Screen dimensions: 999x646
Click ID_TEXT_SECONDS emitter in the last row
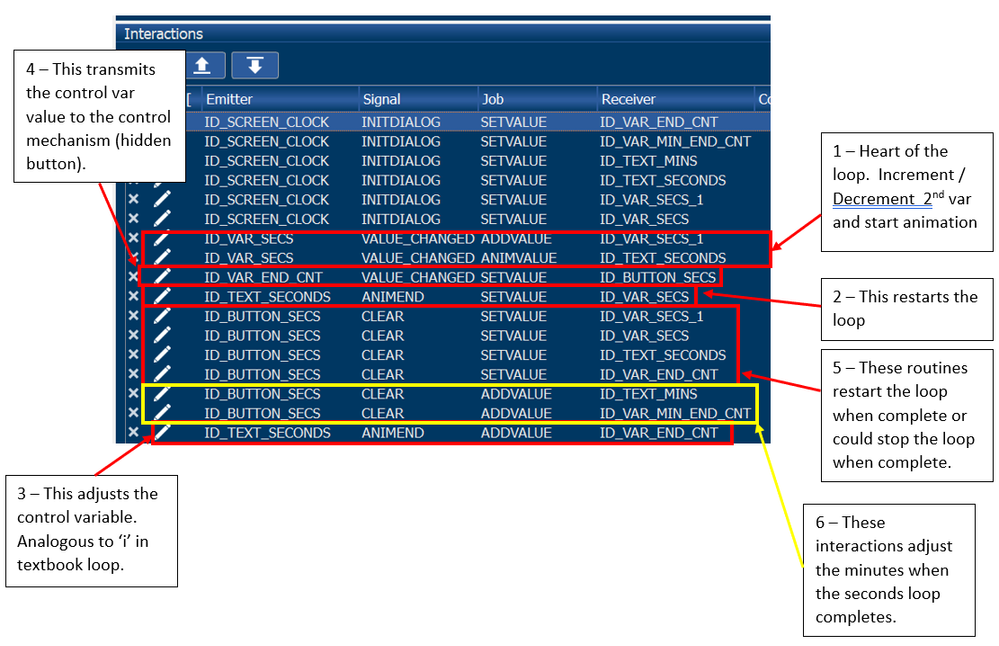267,433
